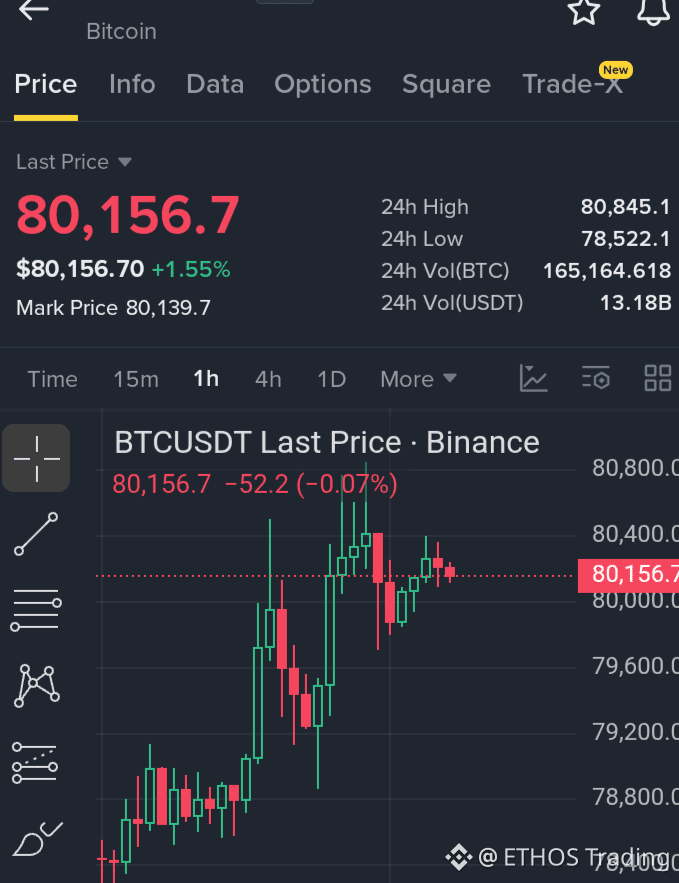Click the 80,400.0 price axis label
679x883 pixels.
pos(635,534)
